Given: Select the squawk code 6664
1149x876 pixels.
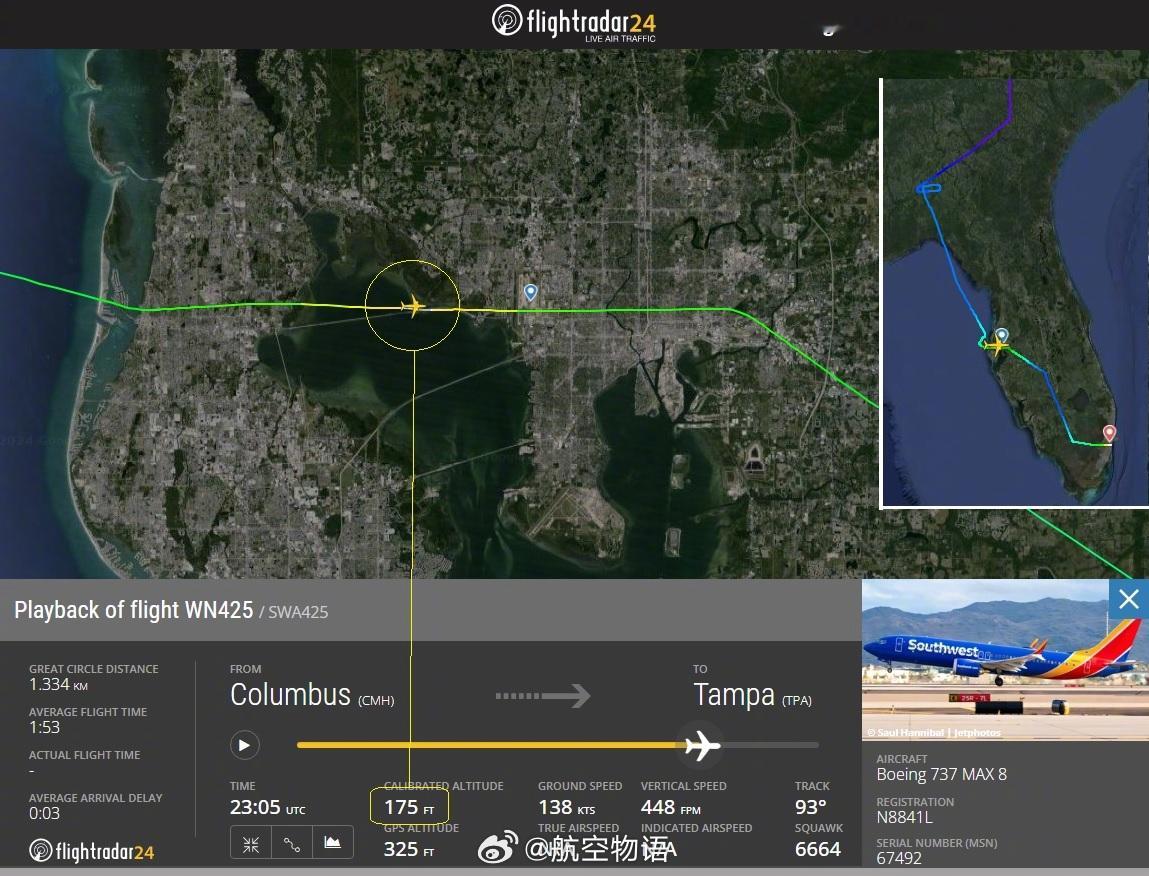Looking at the screenshot, I should point(818,849).
